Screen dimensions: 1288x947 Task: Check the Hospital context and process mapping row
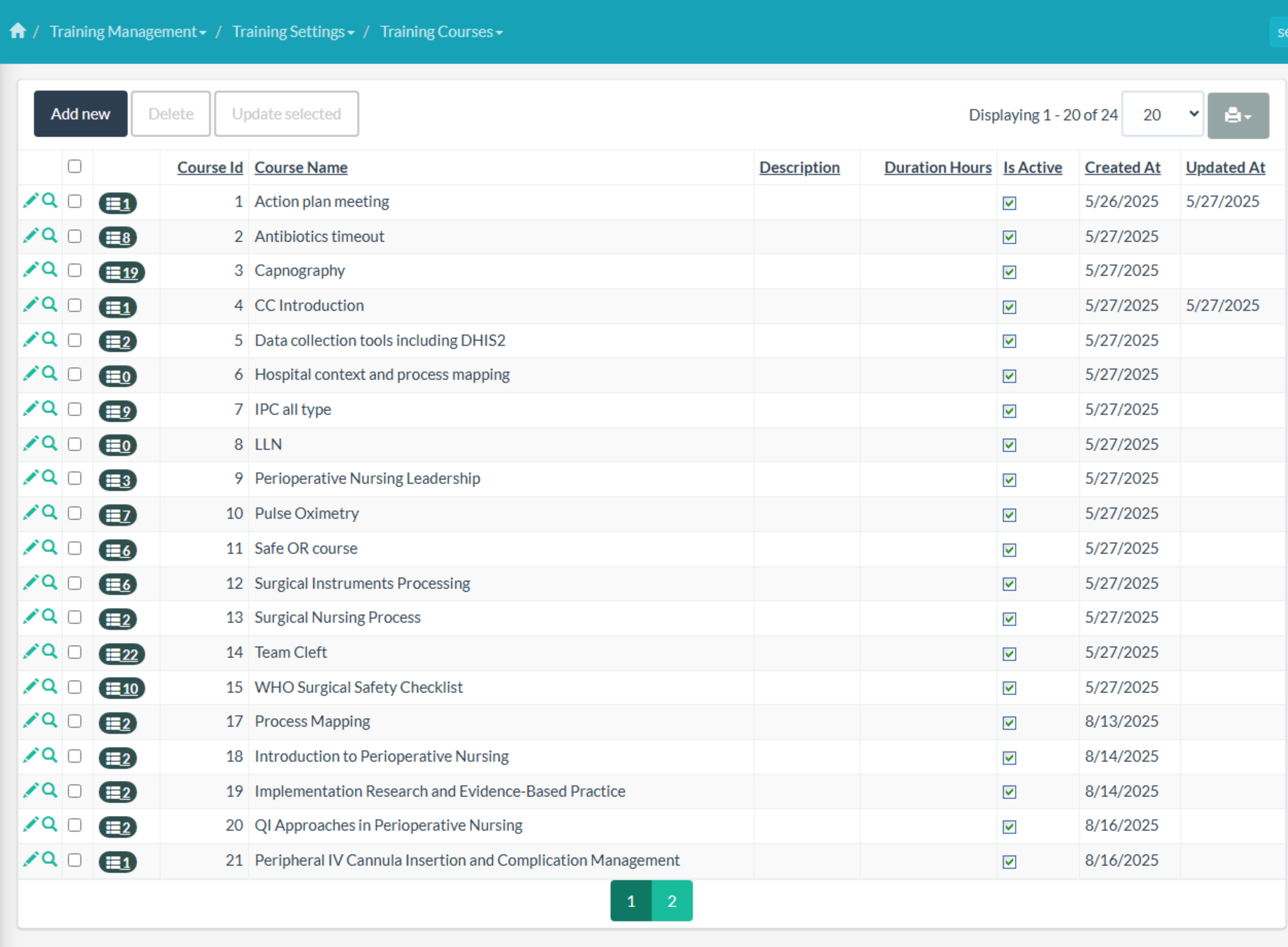click(75, 374)
